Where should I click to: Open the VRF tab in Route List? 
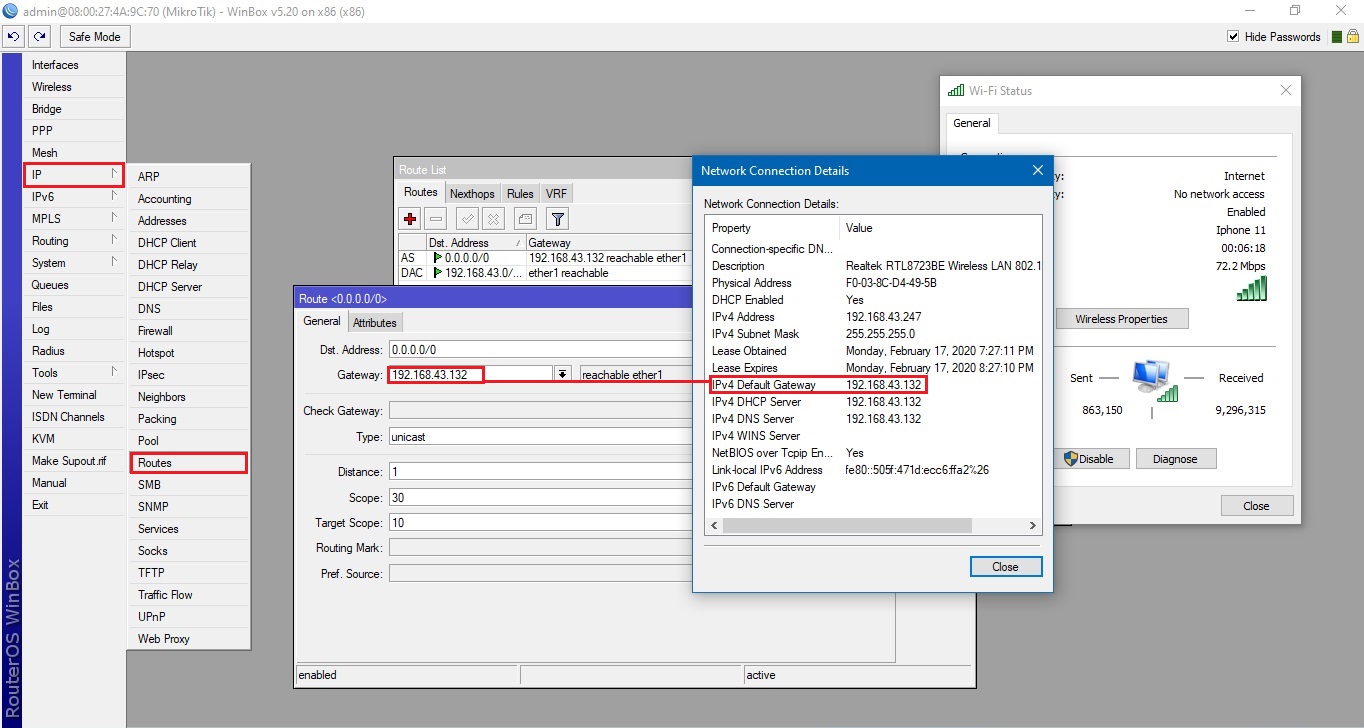point(557,193)
